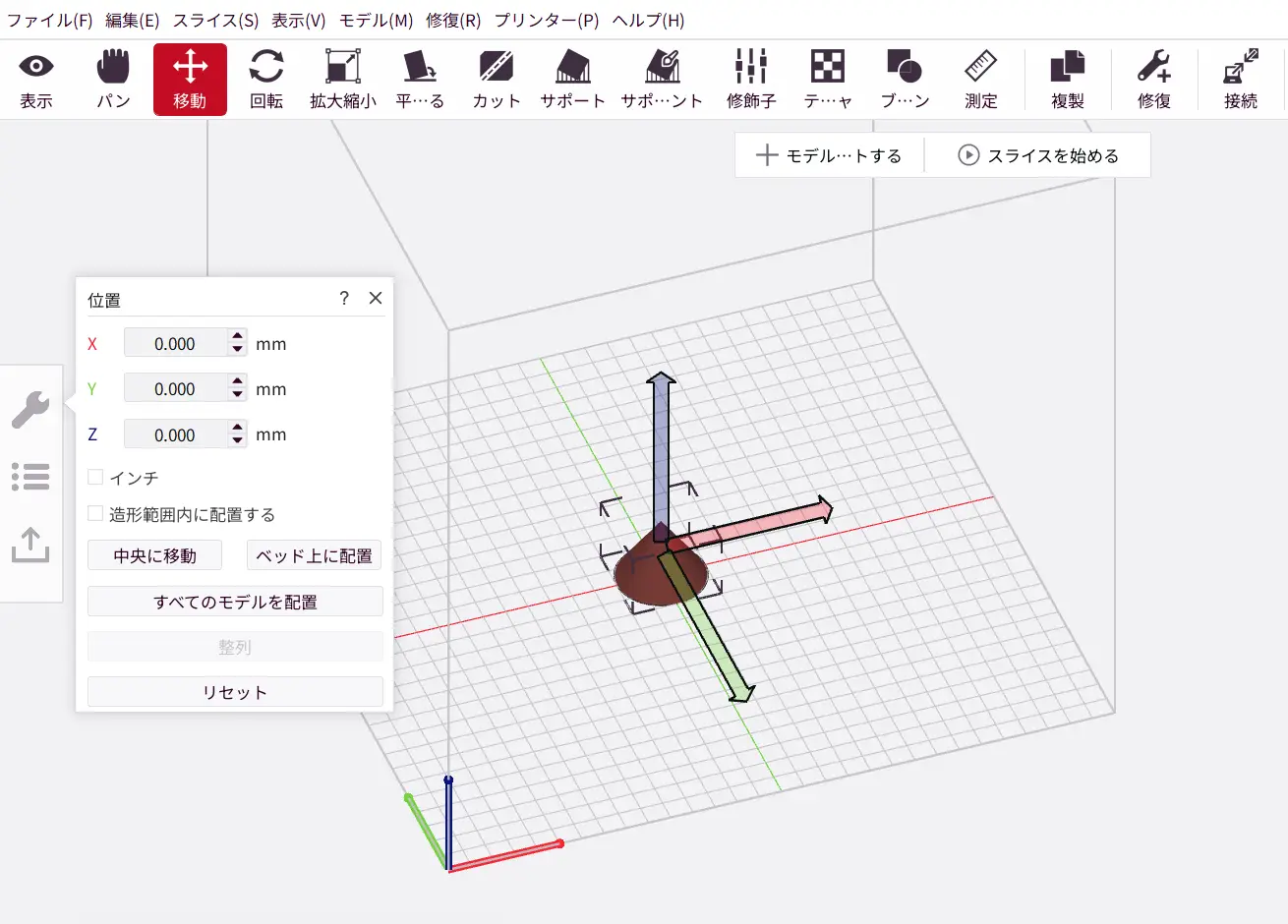
Task: Open the ファイル(F) menu
Action: coord(49,20)
